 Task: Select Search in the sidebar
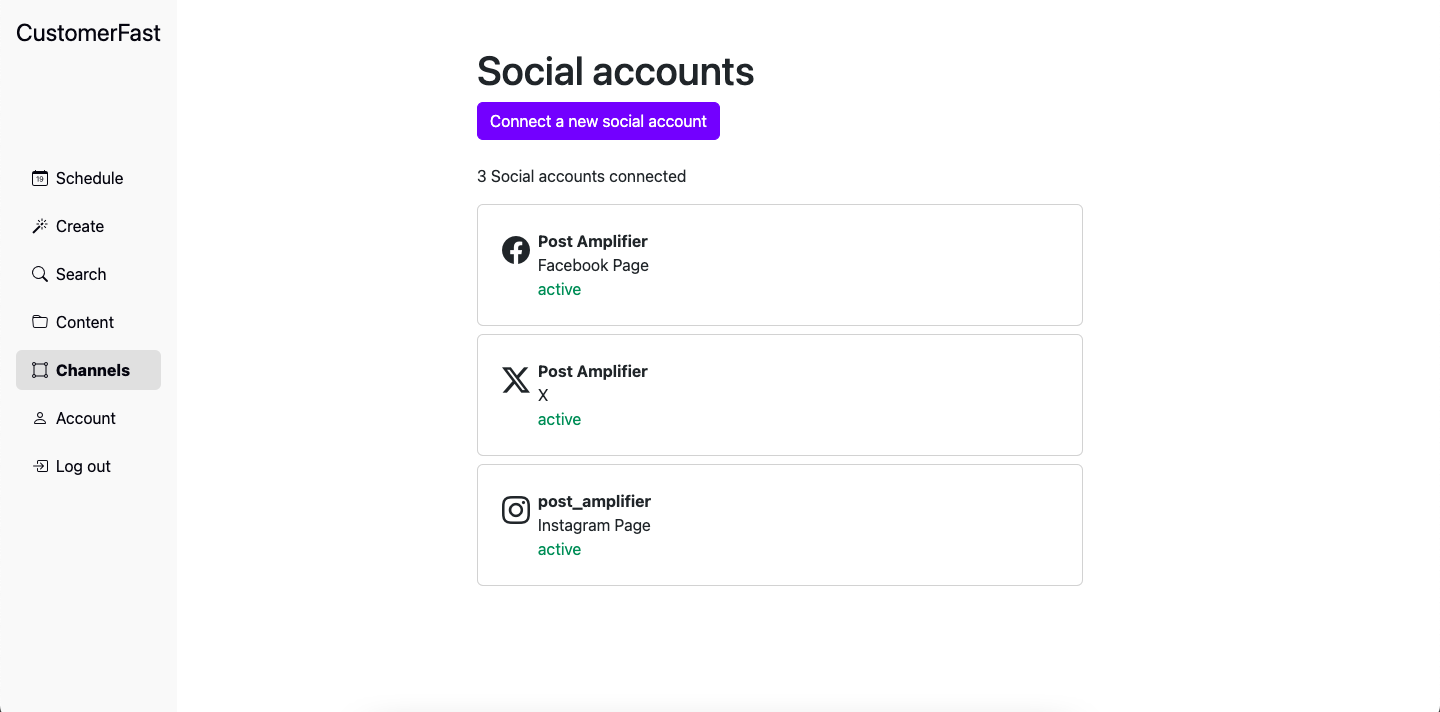point(81,275)
